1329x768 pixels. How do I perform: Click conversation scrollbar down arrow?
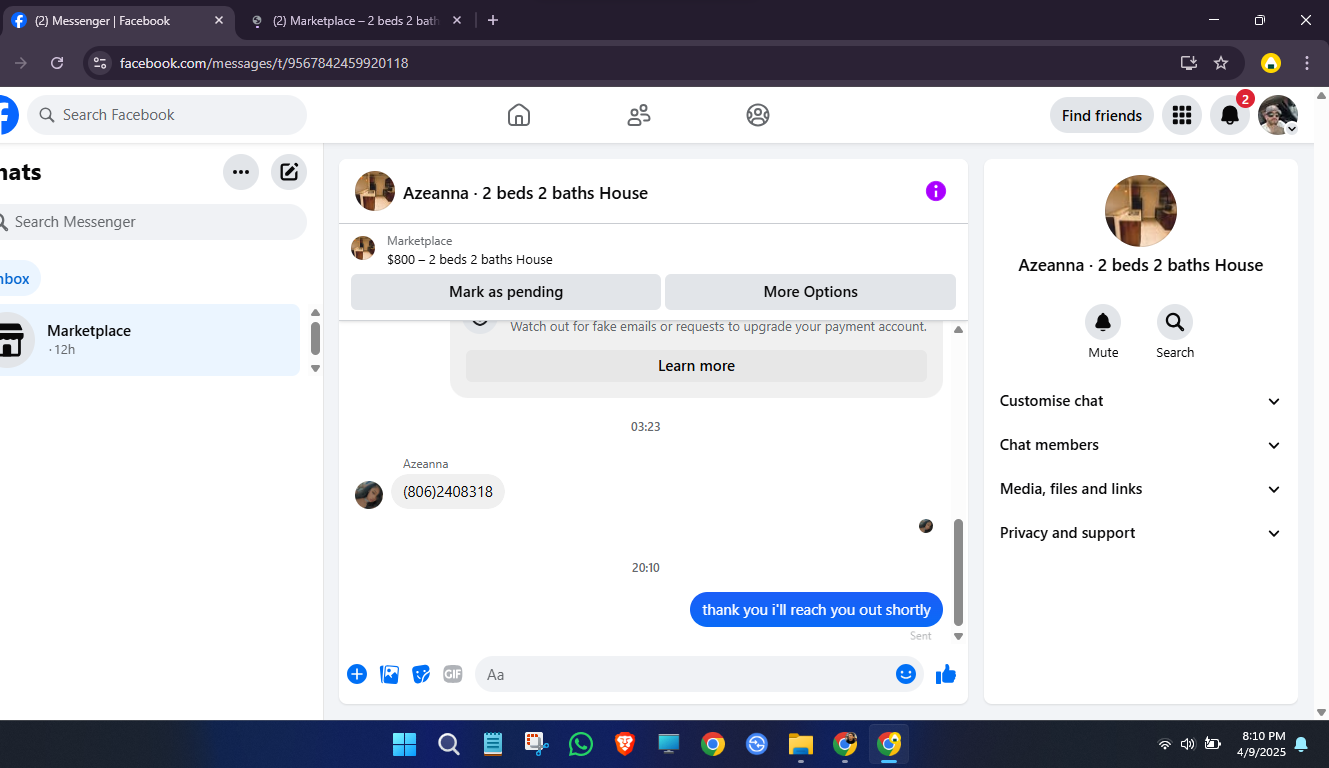tap(958, 636)
